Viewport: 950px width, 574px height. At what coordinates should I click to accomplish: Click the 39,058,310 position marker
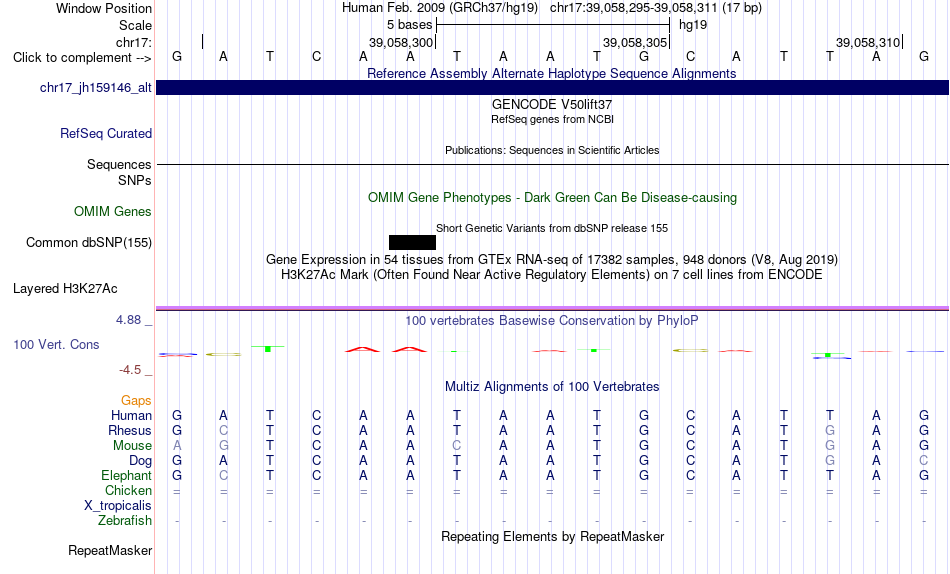pyautogui.click(x=868, y=42)
